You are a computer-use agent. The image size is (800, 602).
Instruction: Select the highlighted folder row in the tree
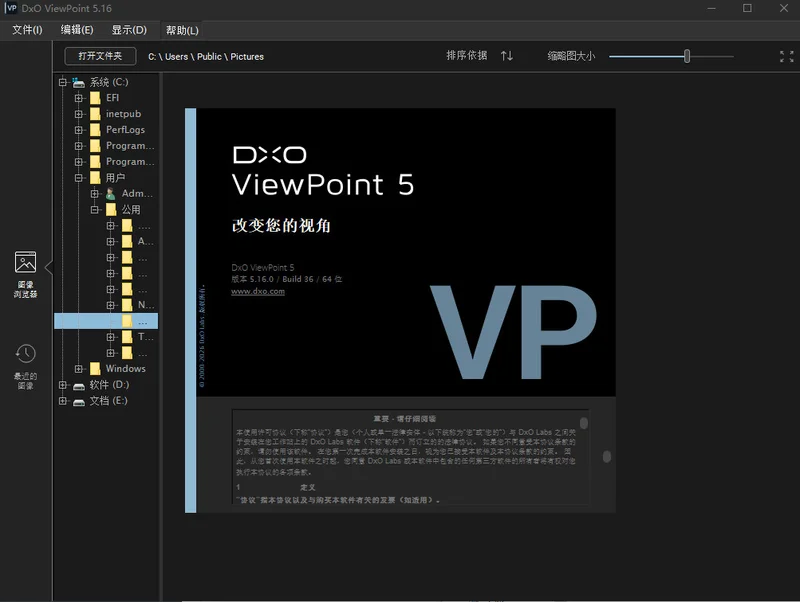tap(106, 321)
